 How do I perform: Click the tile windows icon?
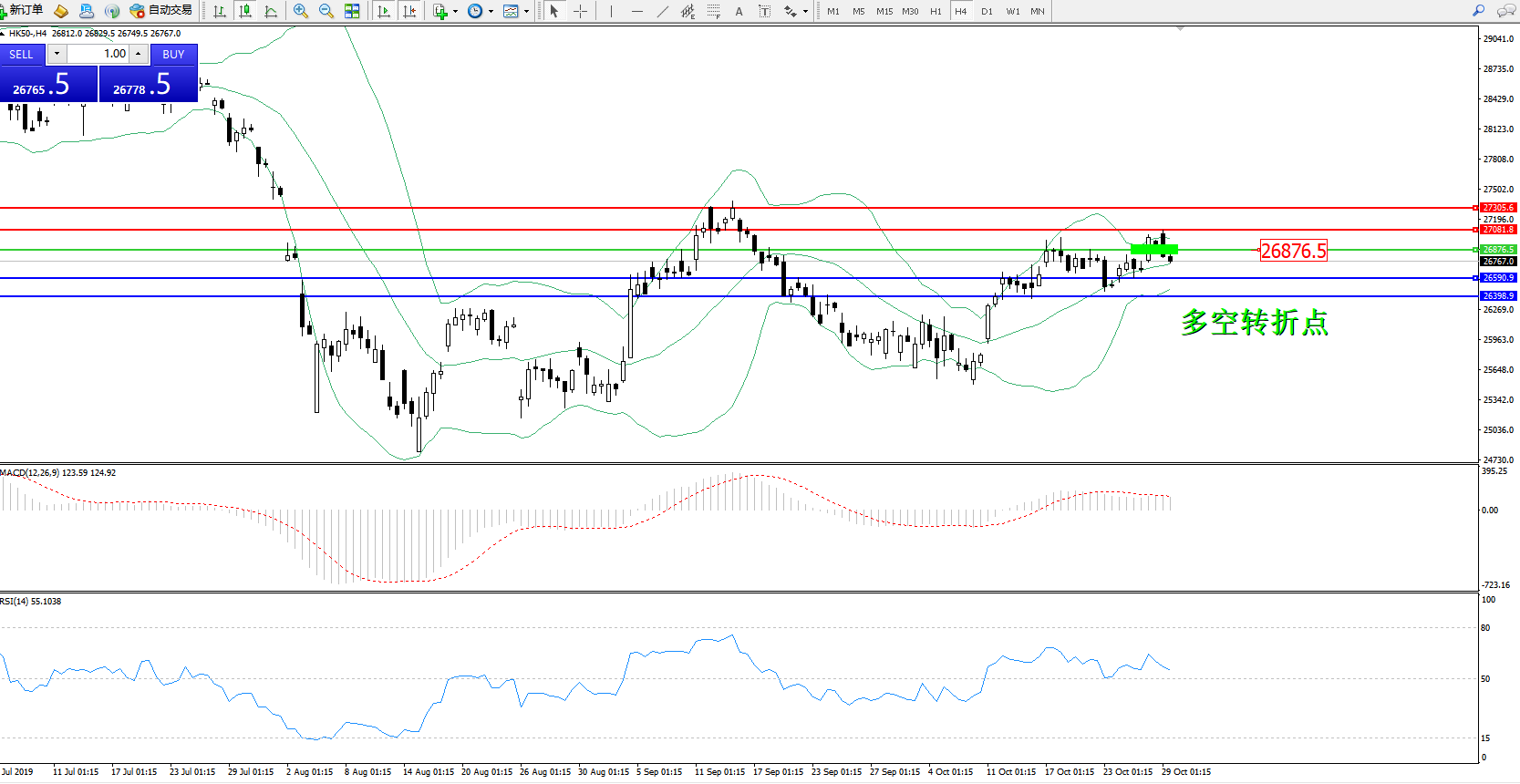(352, 11)
